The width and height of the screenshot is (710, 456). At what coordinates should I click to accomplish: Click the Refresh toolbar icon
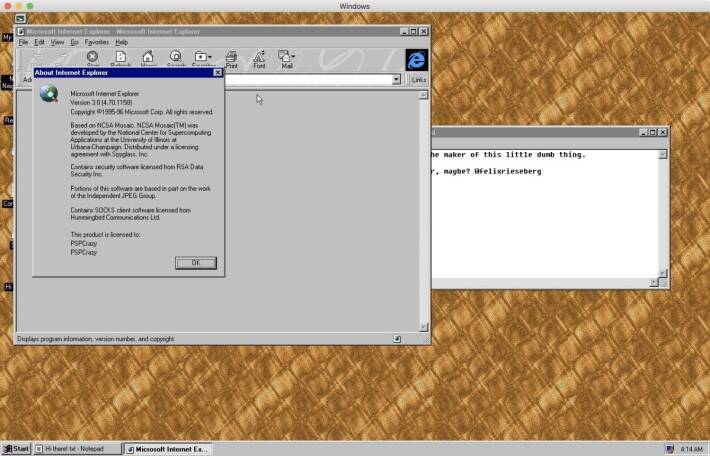pos(120,57)
